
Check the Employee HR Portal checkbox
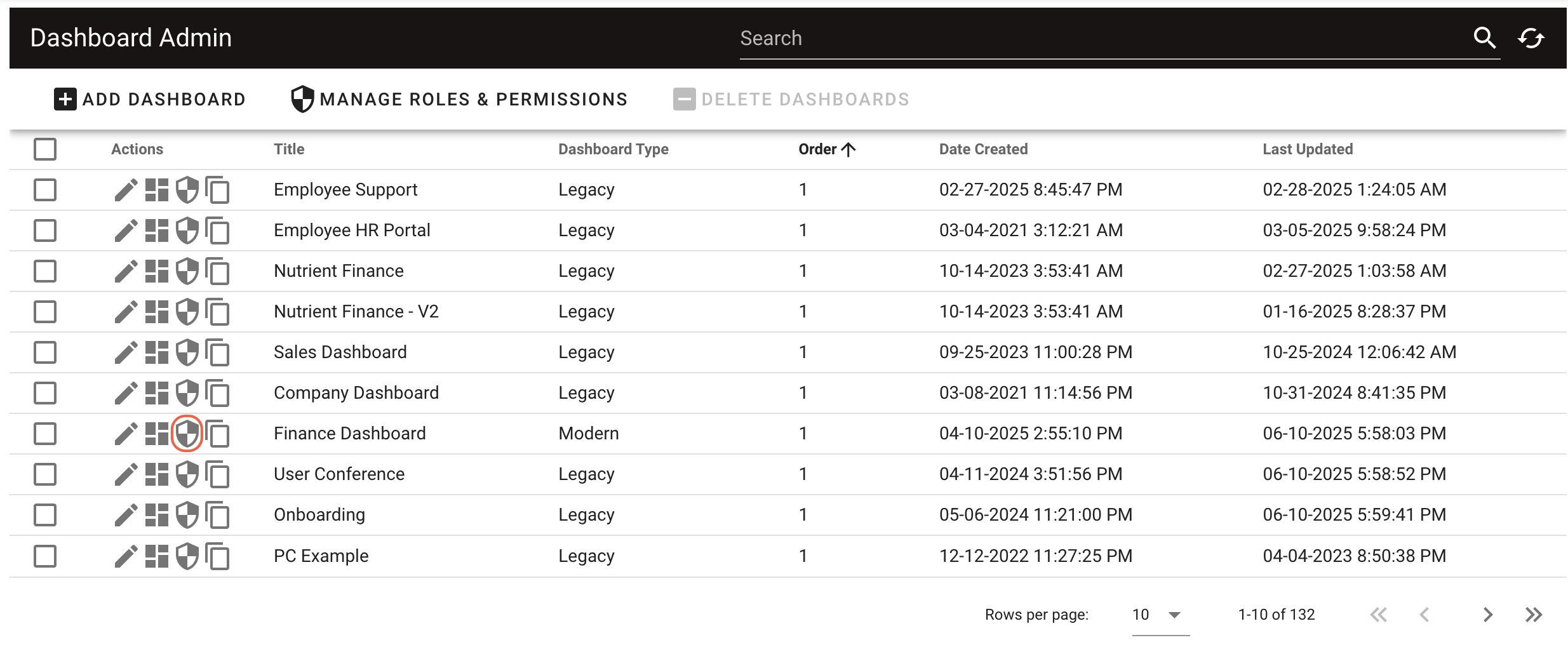(x=45, y=230)
